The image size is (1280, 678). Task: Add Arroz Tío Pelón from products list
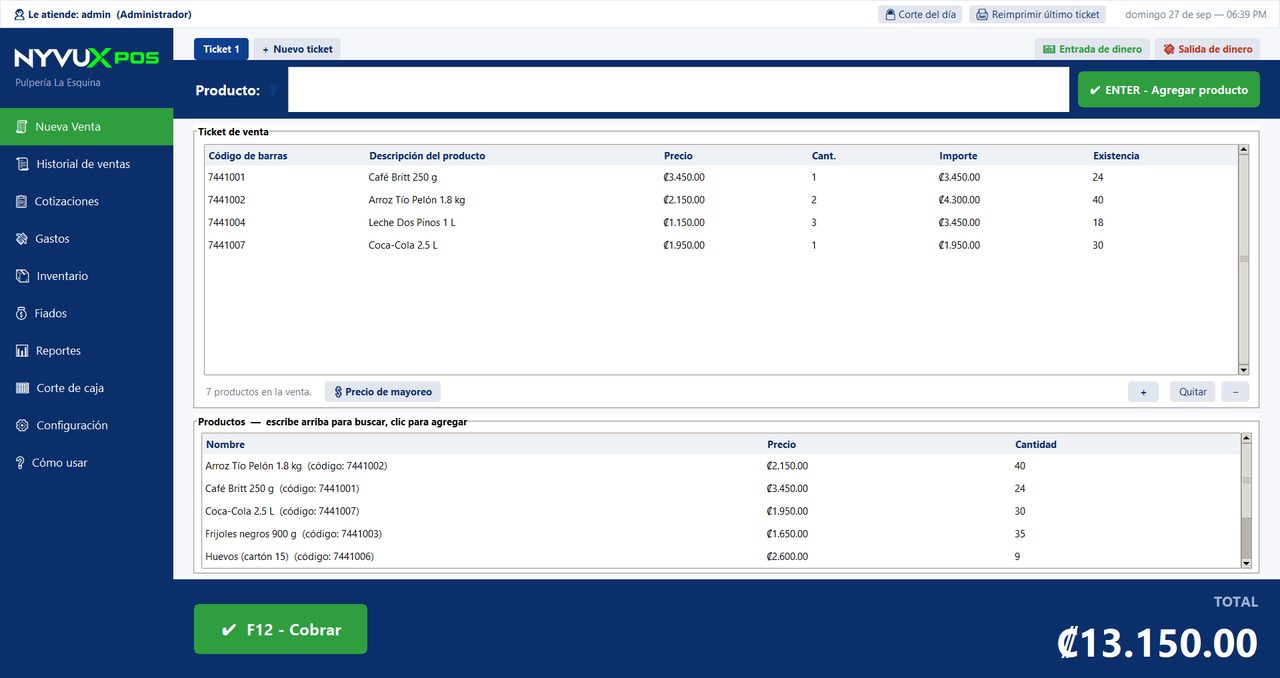721,466
